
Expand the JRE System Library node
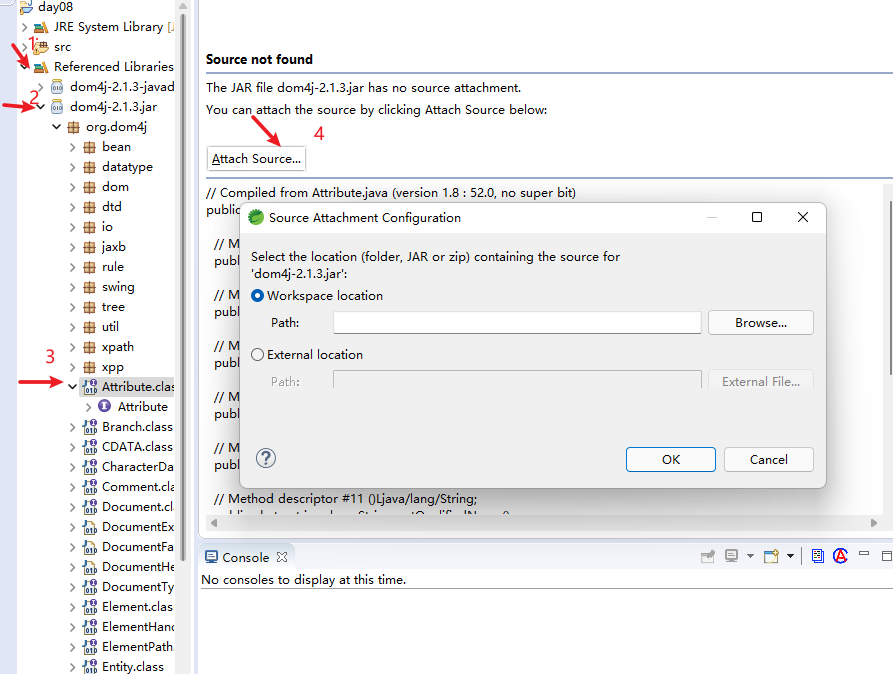24,27
